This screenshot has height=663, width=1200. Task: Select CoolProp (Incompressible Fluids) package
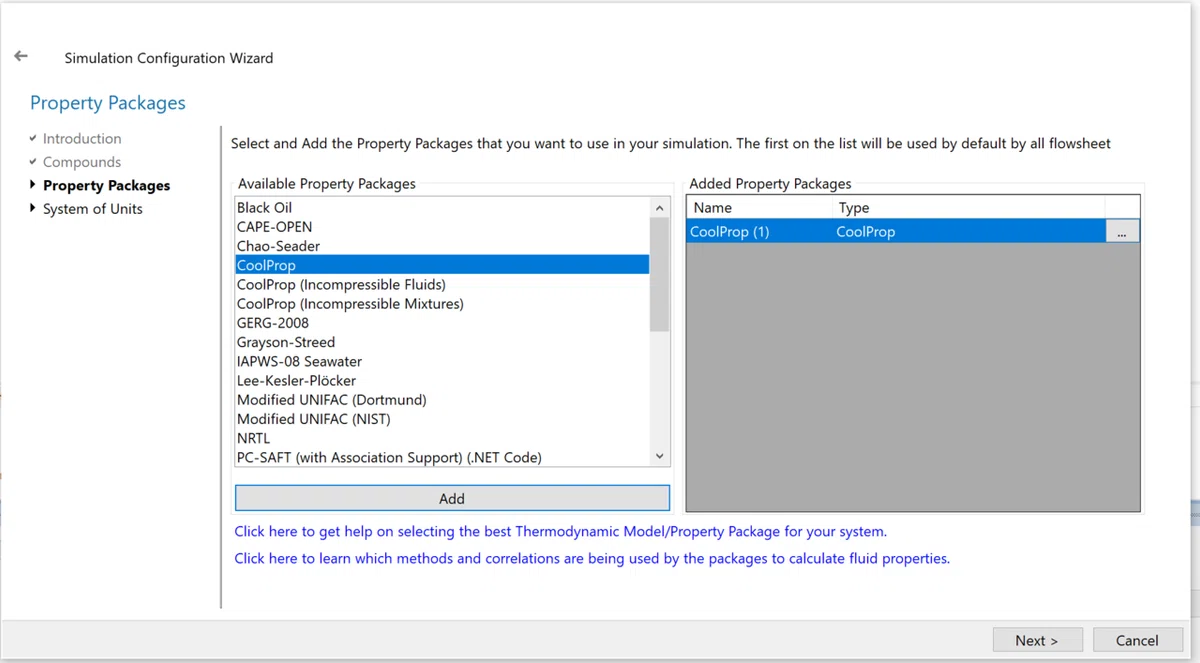(x=442, y=284)
